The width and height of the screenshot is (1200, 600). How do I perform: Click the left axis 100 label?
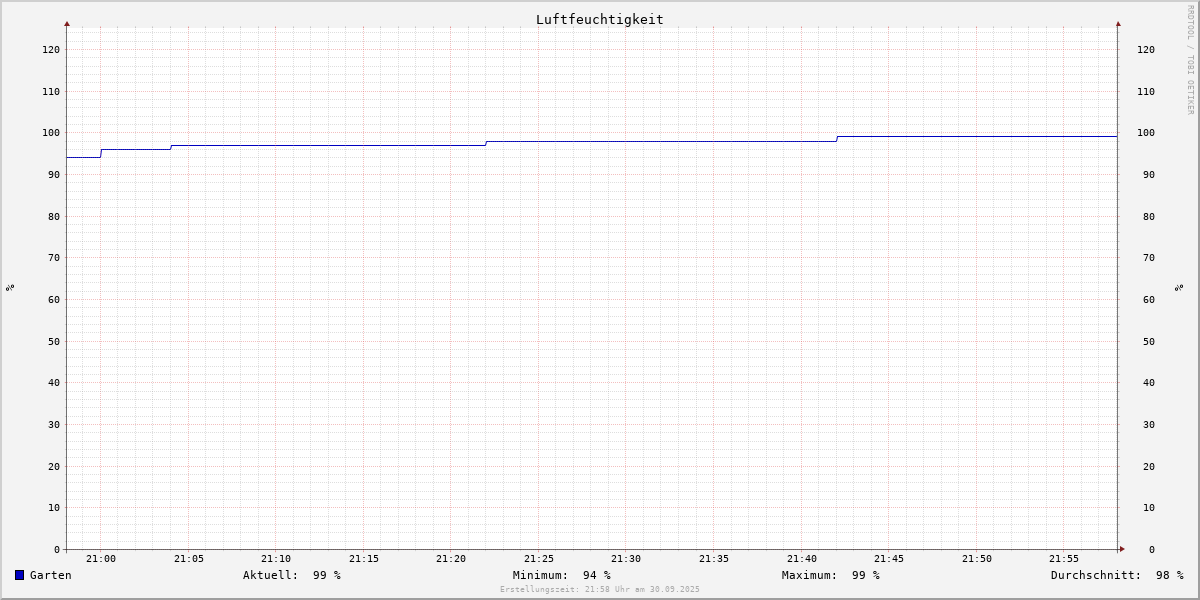51,133
